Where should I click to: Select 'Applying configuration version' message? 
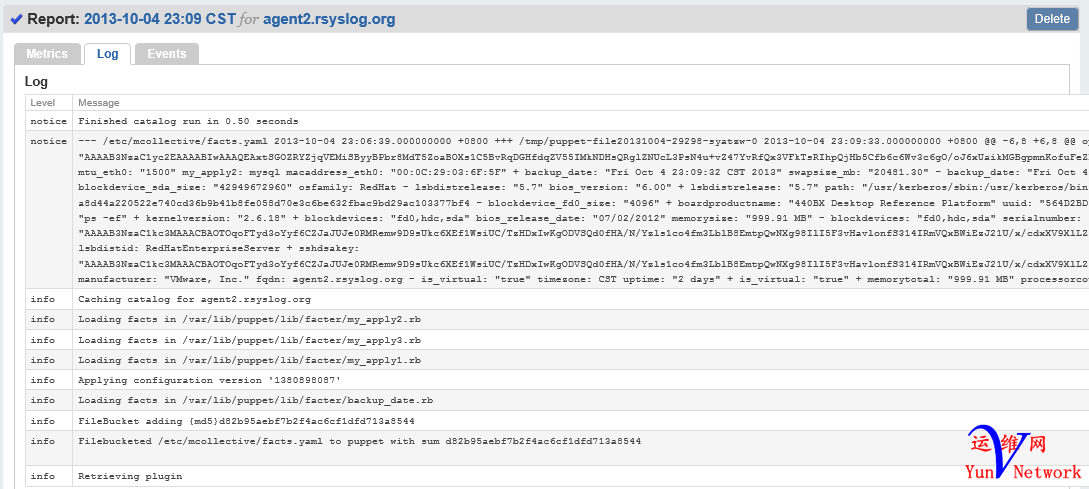click(x=210, y=380)
